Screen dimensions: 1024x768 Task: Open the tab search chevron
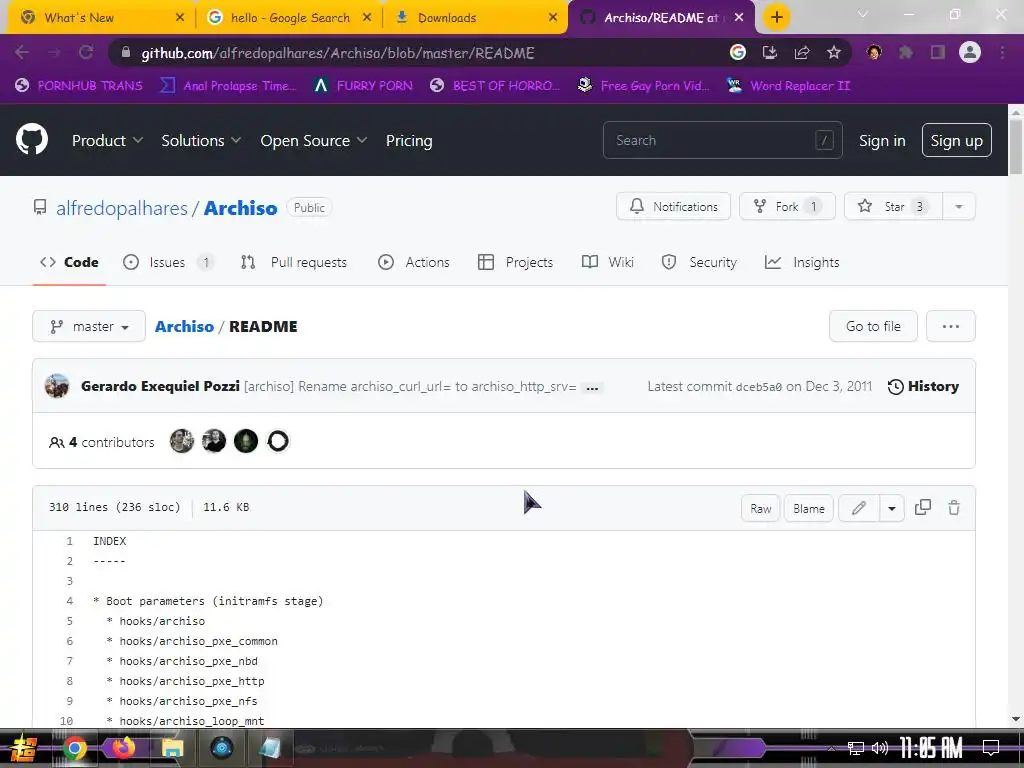coord(863,14)
